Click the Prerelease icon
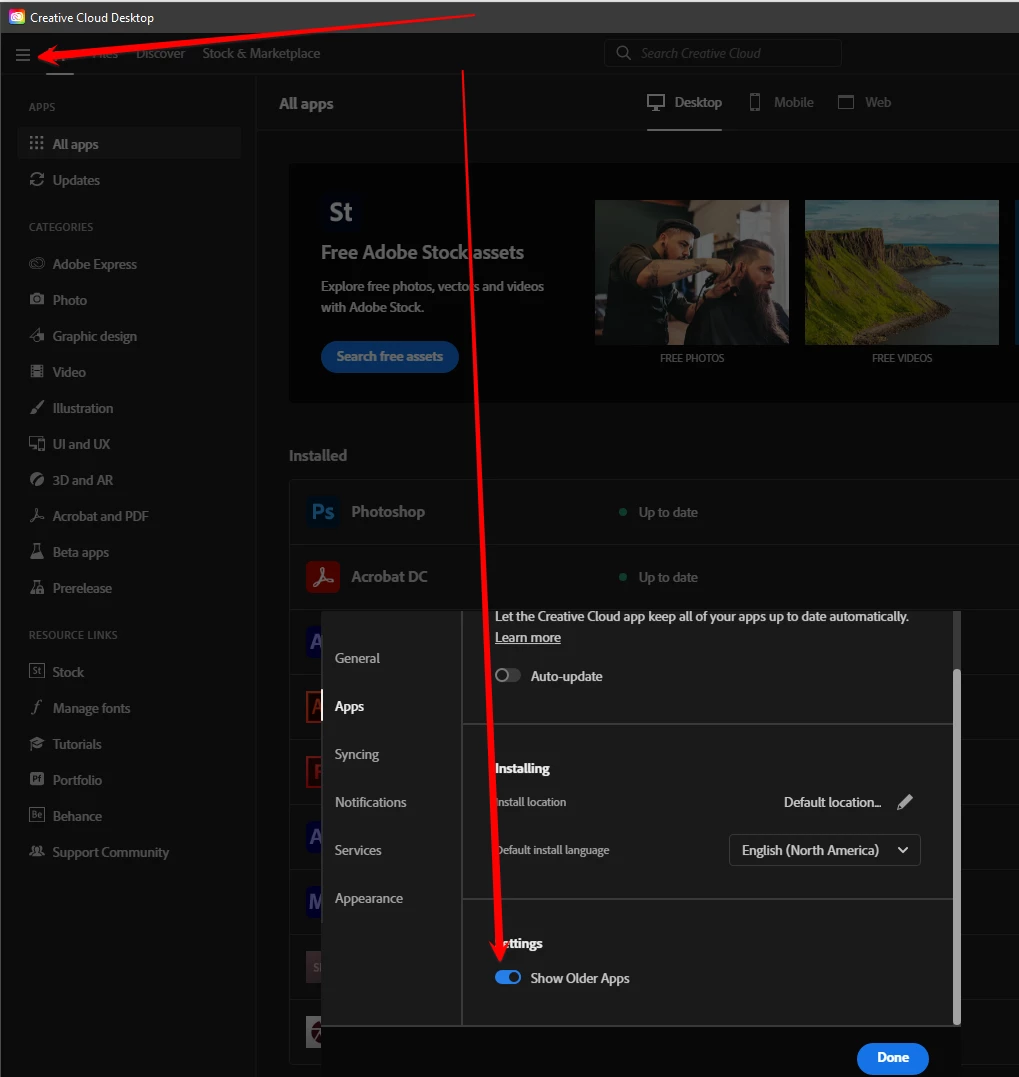The width and height of the screenshot is (1019, 1077). coord(36,587)
